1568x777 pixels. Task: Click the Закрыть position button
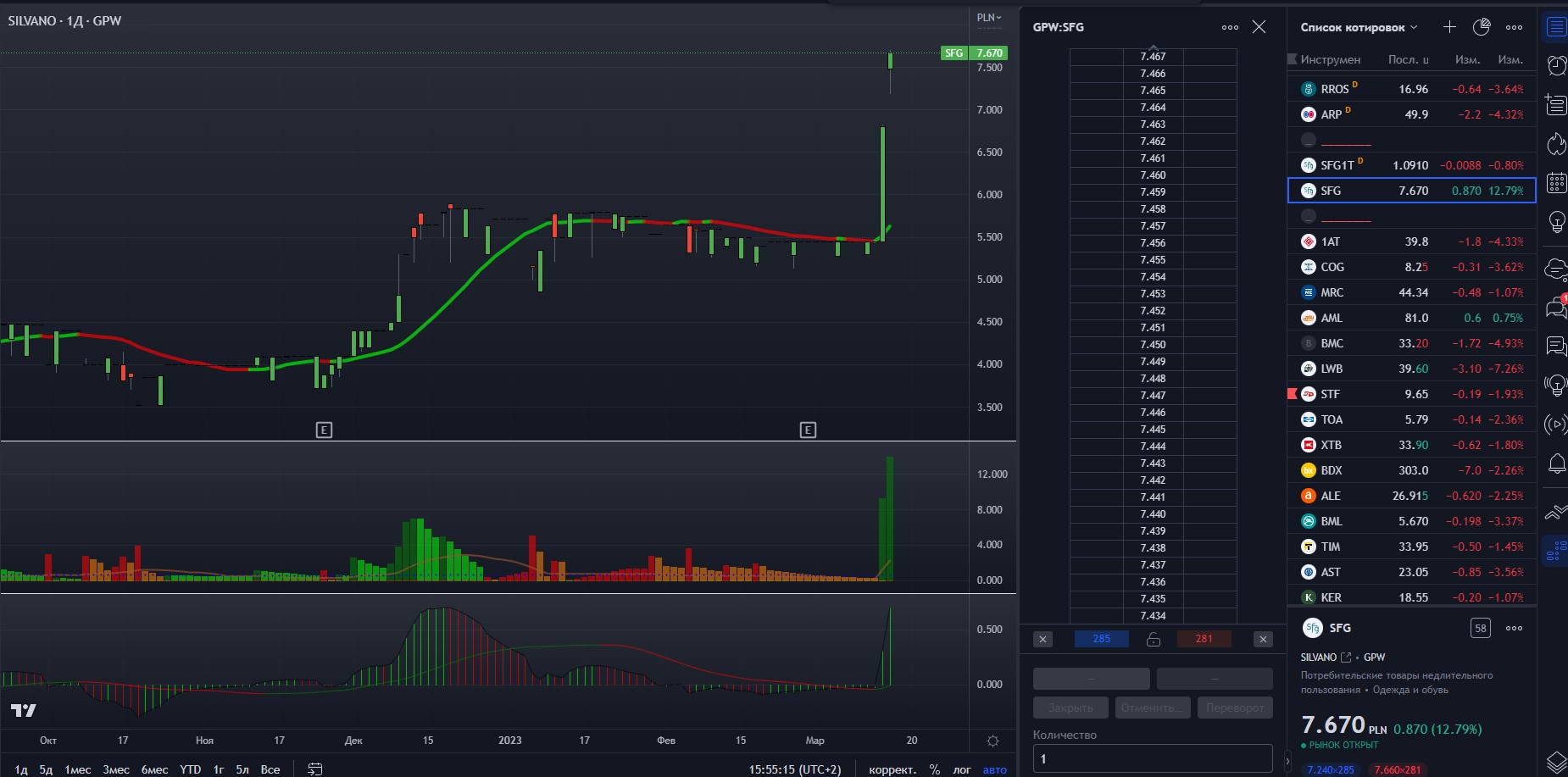click(1070, 708)
